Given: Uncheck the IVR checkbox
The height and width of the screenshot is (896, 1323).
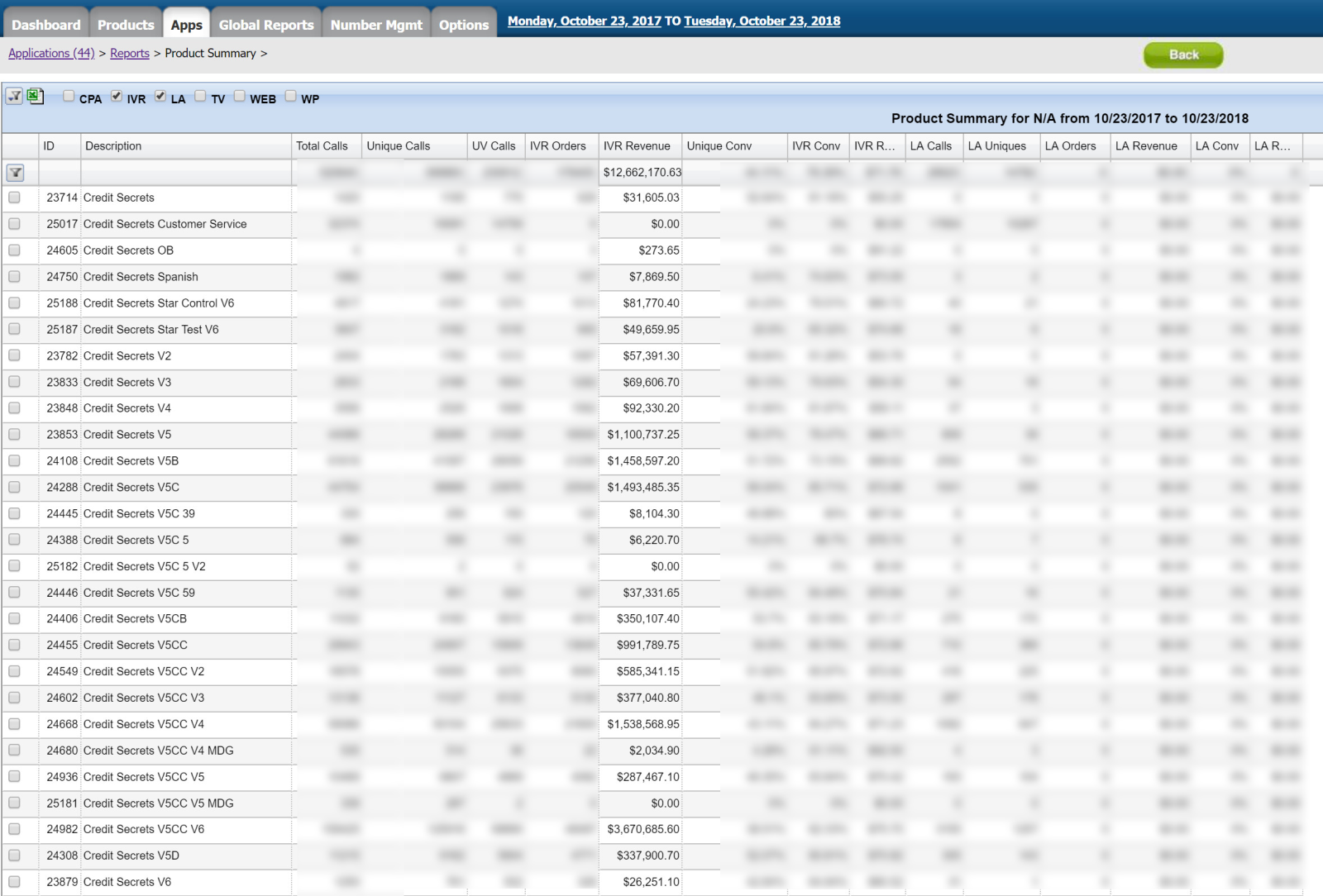Looking at the screenshot, I should [x=117, y=96].
